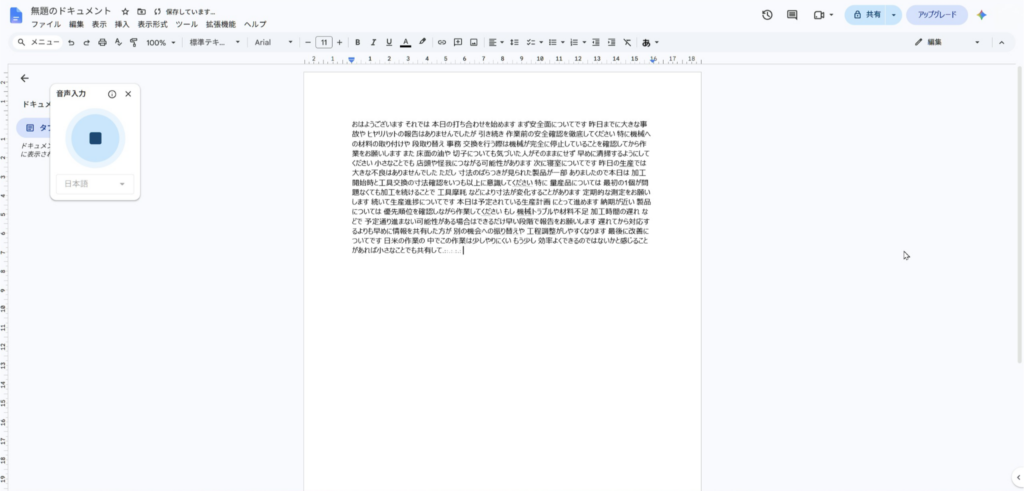Insert an image
The image size is (1024, 491).
473,42
